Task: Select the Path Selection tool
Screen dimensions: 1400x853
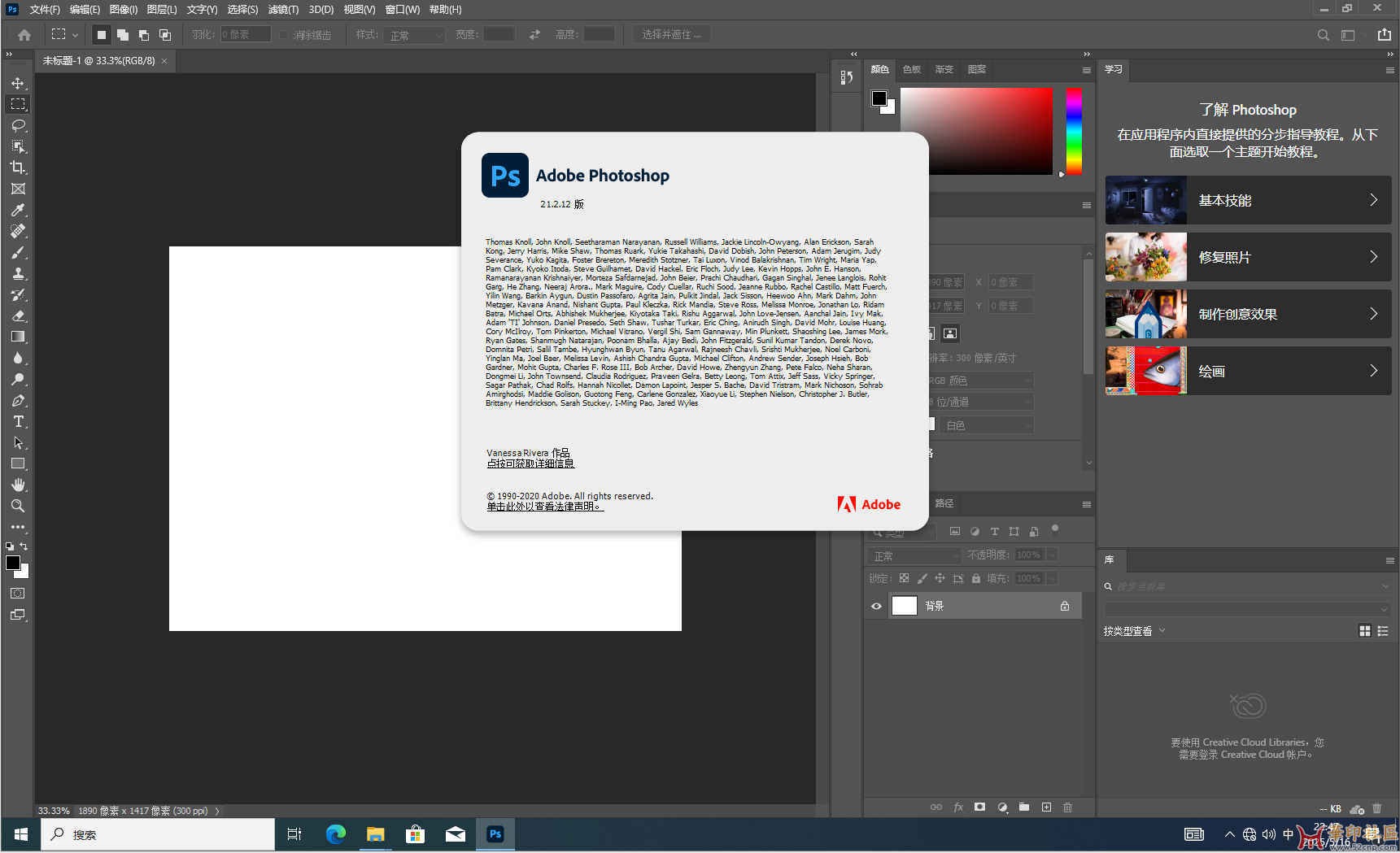Action: pos(18,442)
